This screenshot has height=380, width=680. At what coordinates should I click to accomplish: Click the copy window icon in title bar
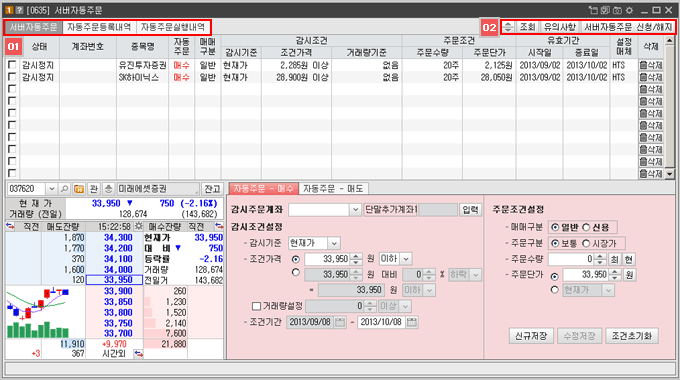[x=605, y=10]
